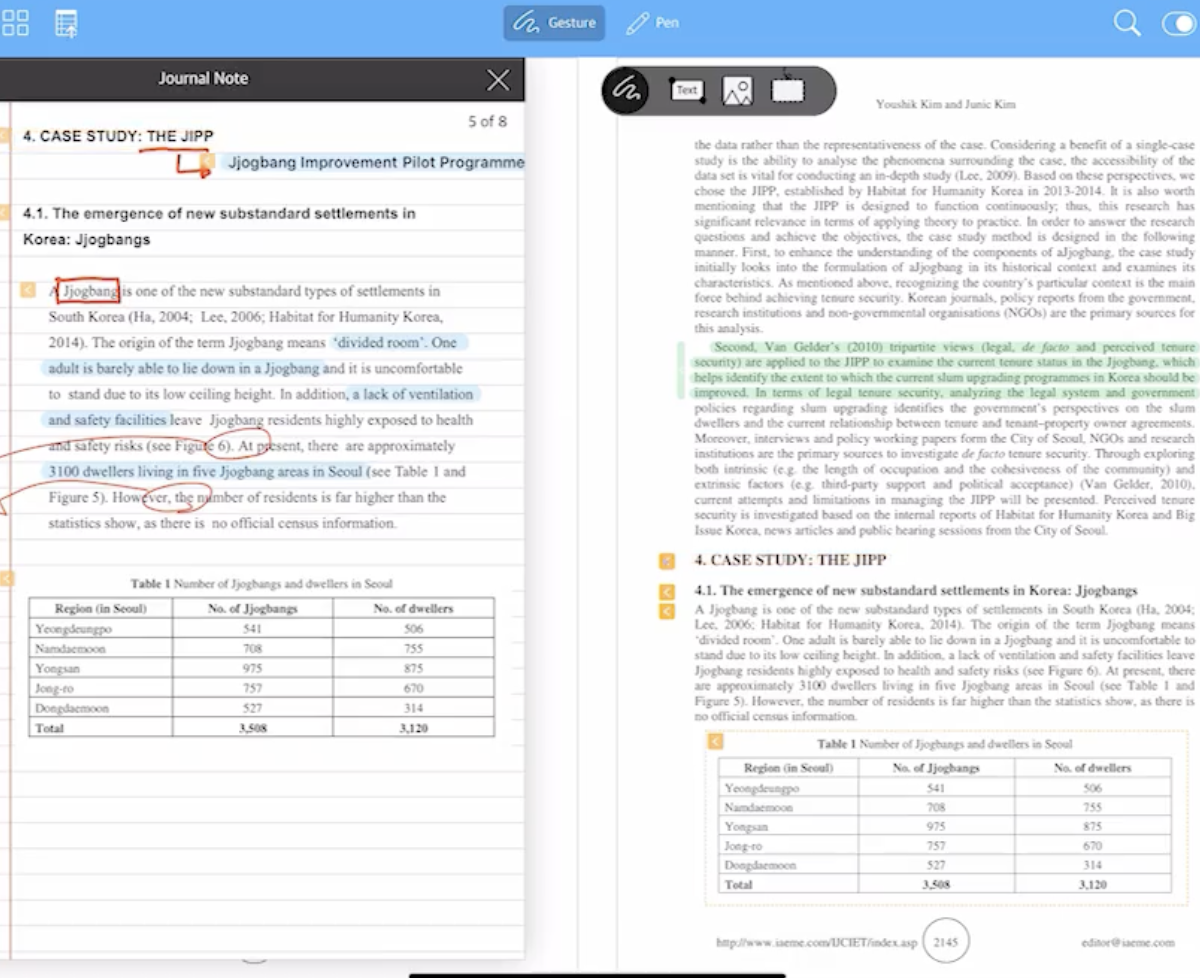This screenshot has height=978, width=1200.
Task: Click the 'Journal Note' panel title
Action: [203, 78]
